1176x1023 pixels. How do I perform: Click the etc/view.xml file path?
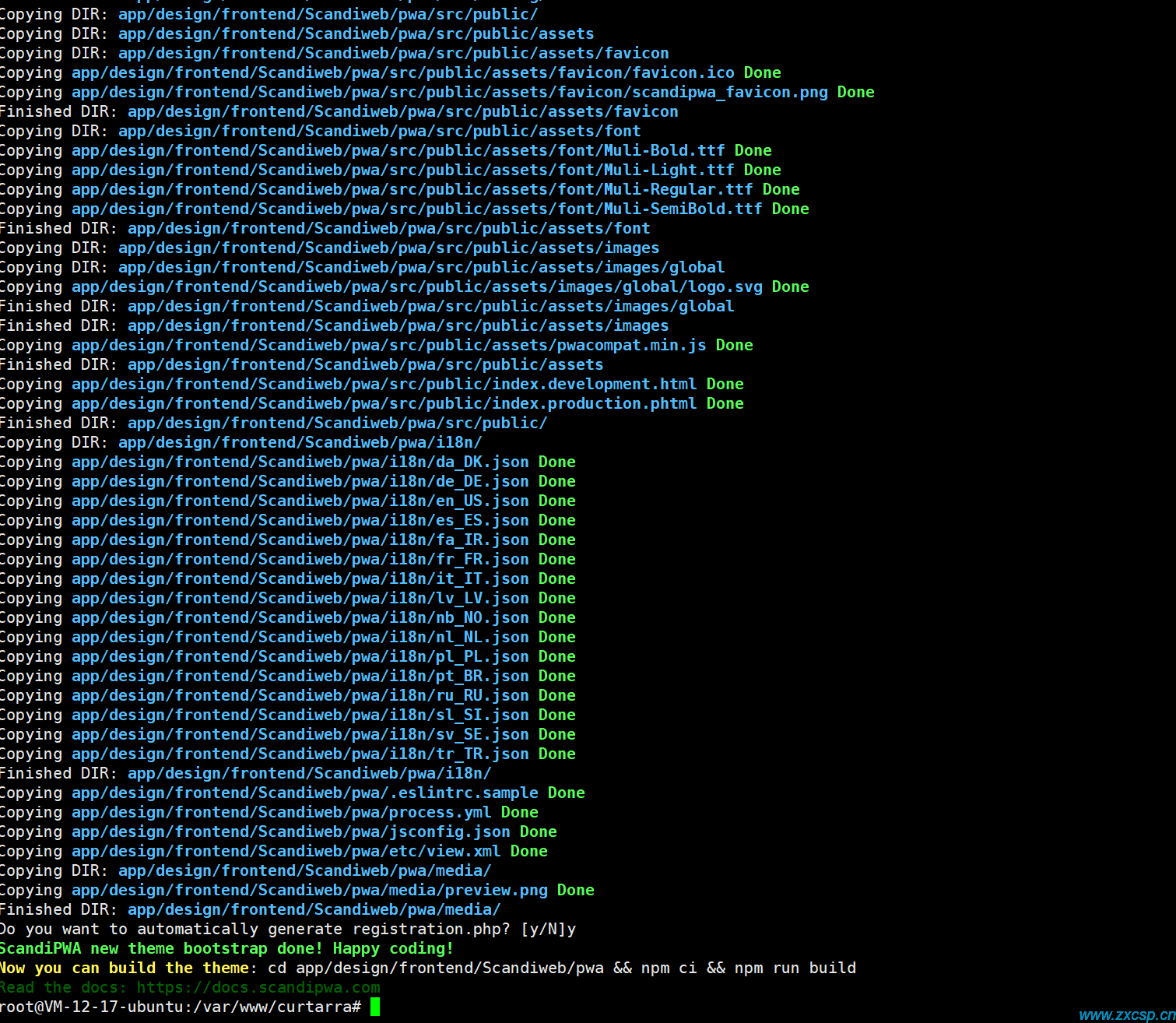286,851
